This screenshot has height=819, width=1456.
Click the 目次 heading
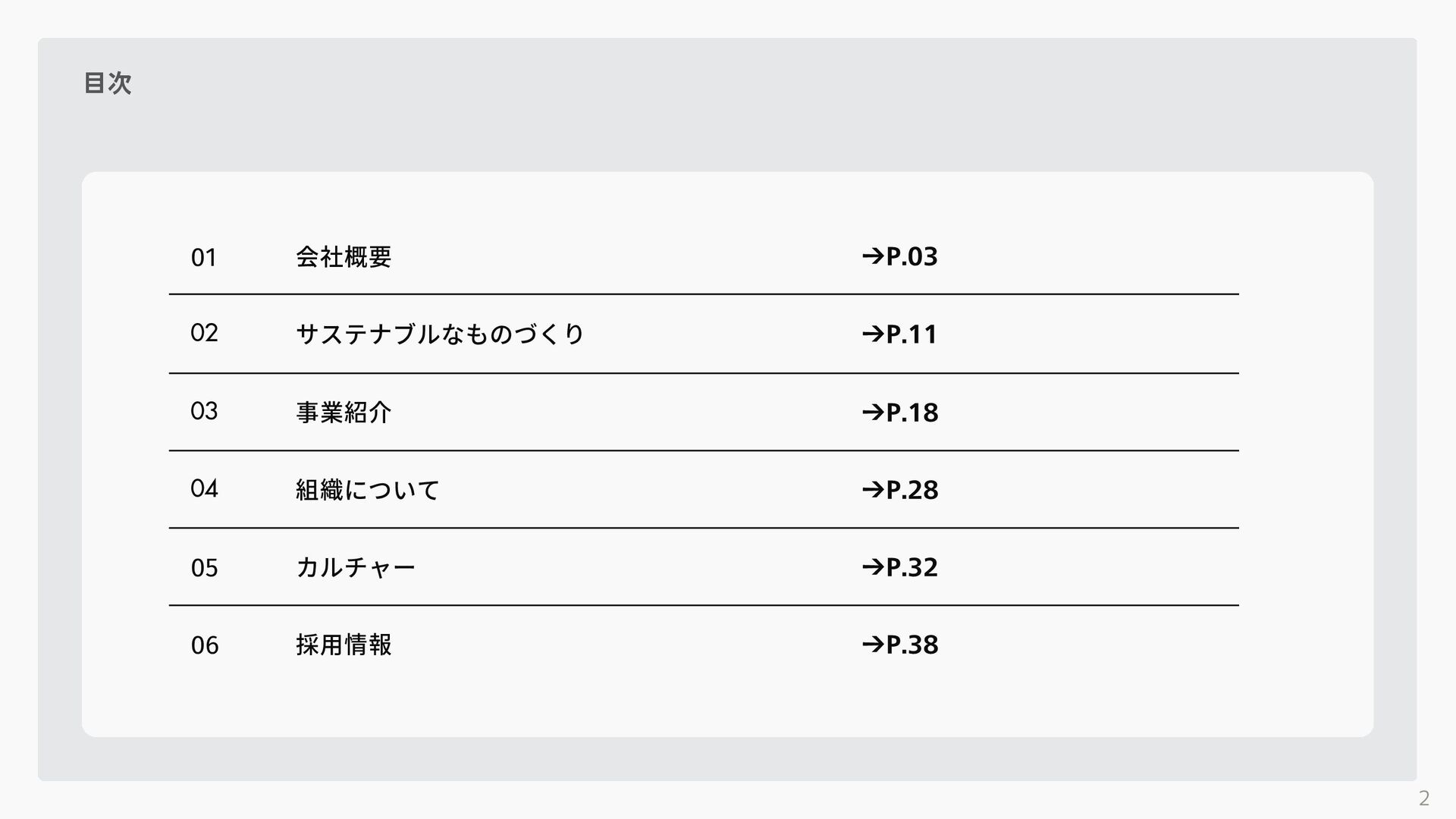click(108, 83)
